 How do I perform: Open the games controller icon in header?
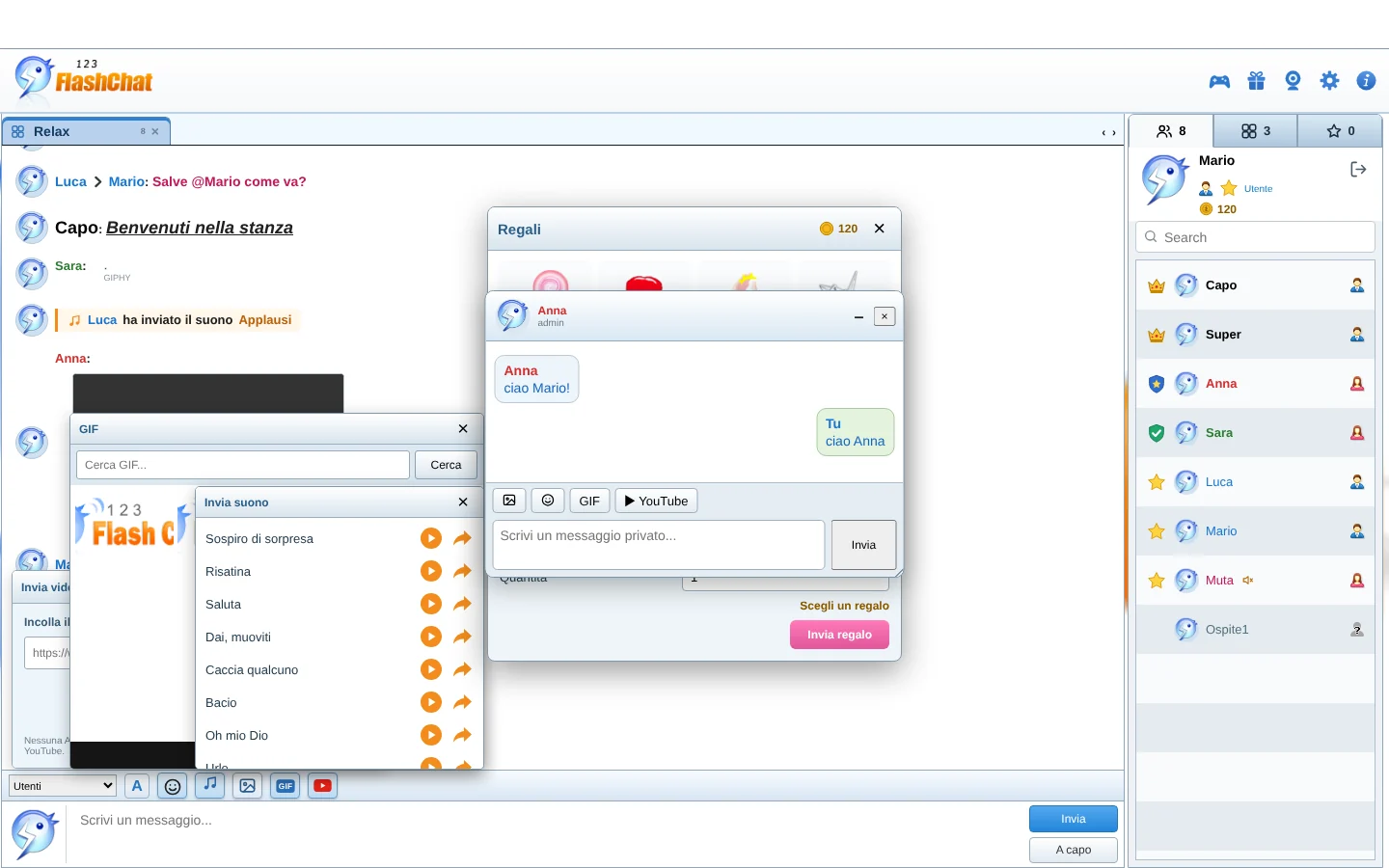[1219, 81]
